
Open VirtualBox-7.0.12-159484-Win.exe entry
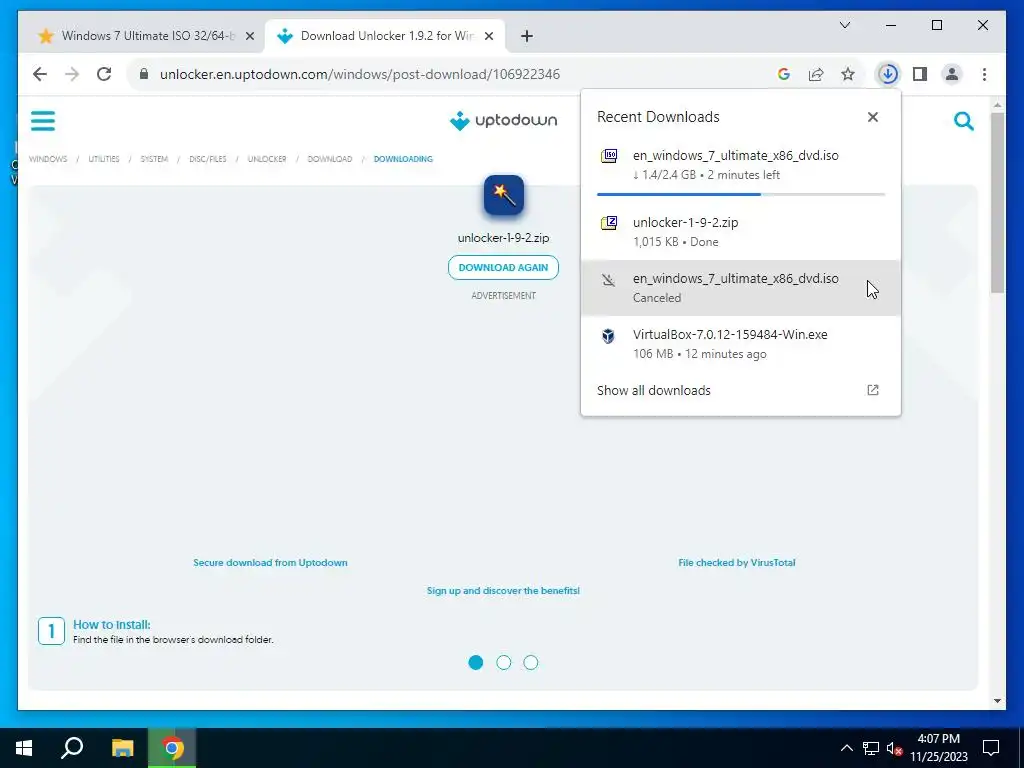click(741, 344)
